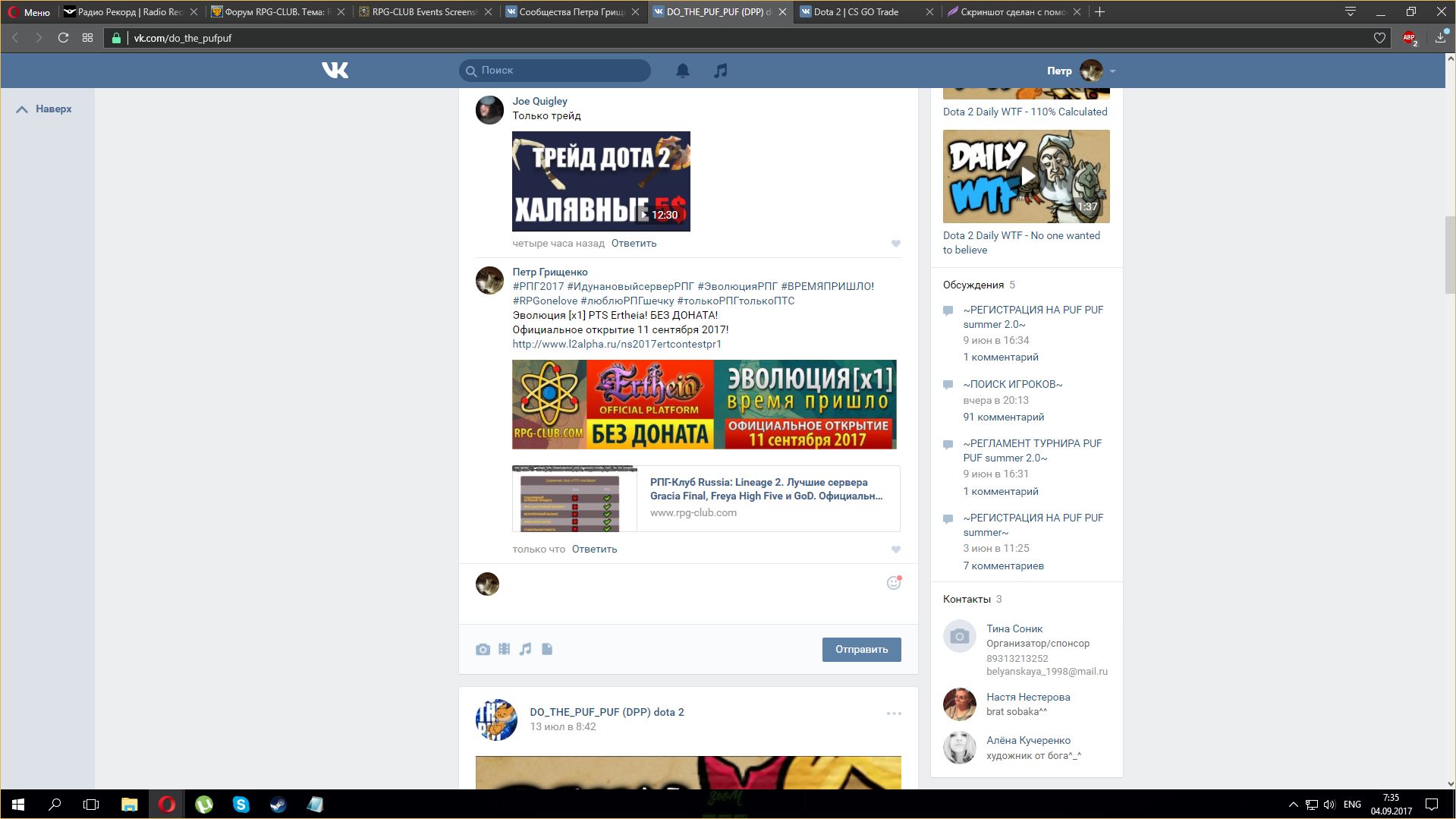Open РПГ-Клуб Russia link preview title
This screenshot has width=1456, height=819.
point(766,490)
